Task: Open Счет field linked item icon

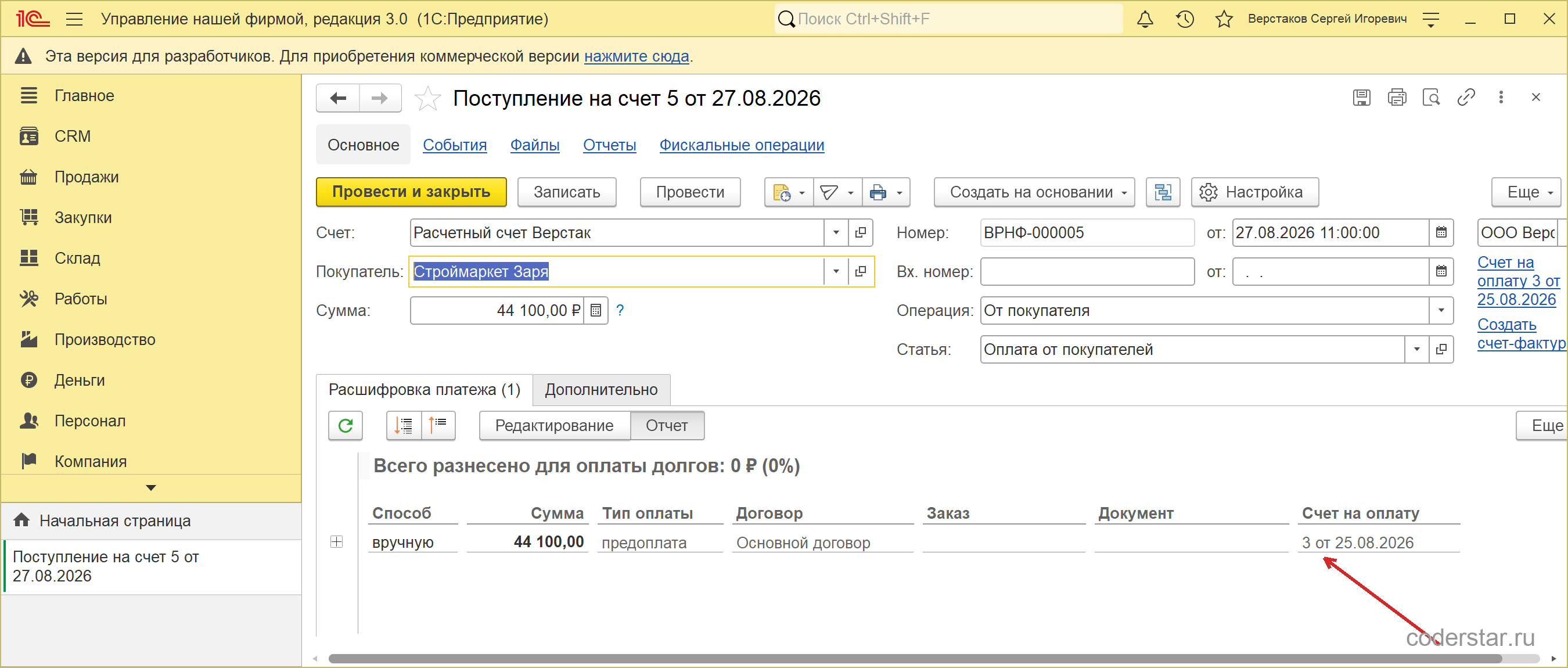Action: coord(860,232)
